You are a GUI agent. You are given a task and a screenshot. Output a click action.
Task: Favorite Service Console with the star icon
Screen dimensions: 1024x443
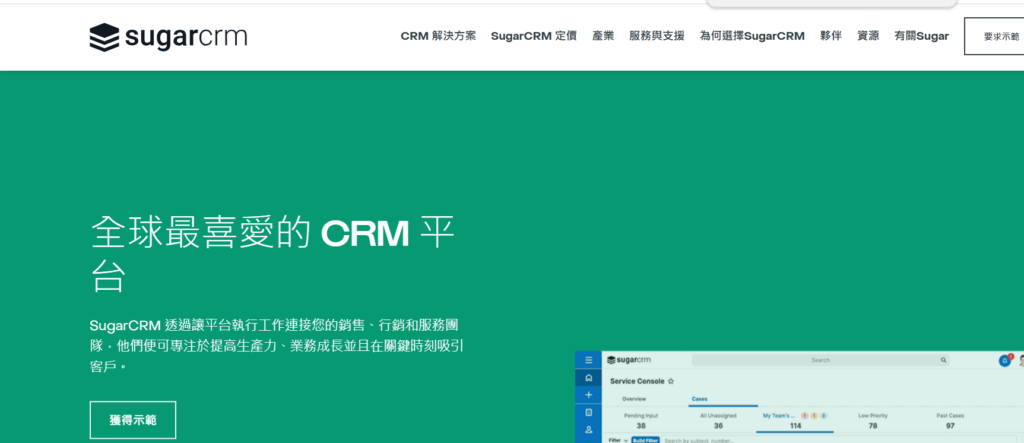(671, 381)
